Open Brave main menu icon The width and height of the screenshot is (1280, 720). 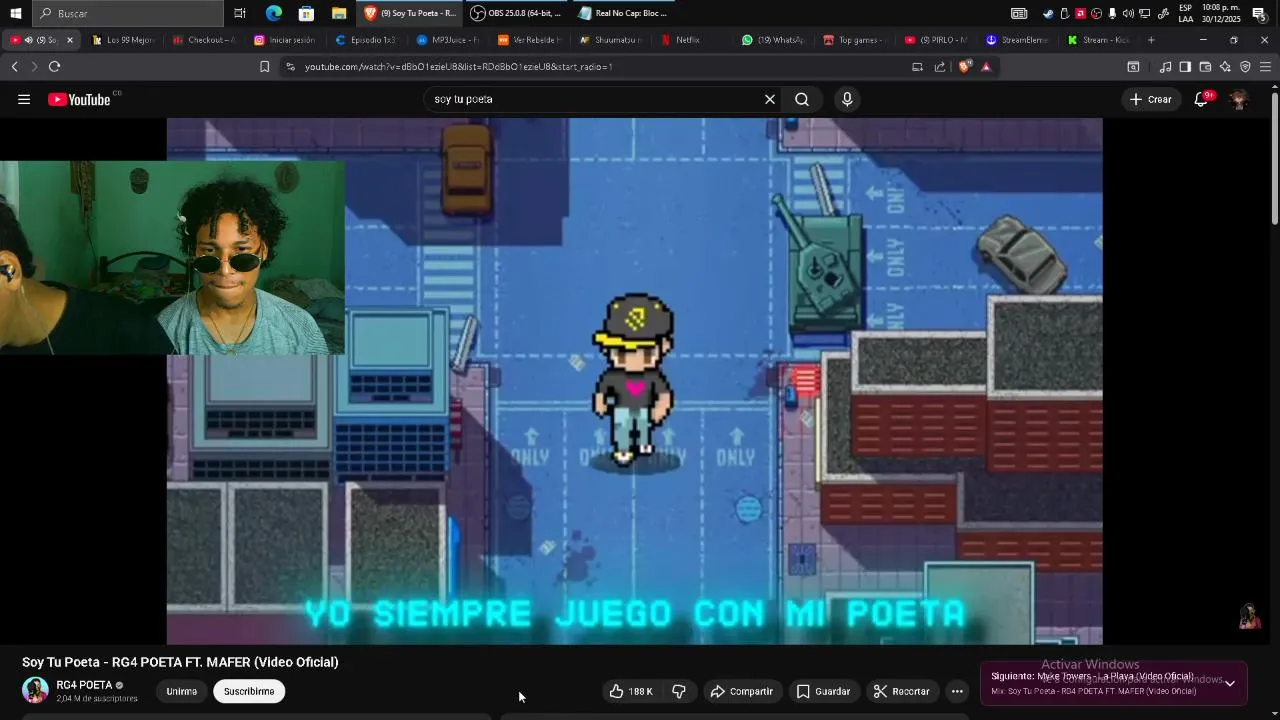pos(1265,67)
